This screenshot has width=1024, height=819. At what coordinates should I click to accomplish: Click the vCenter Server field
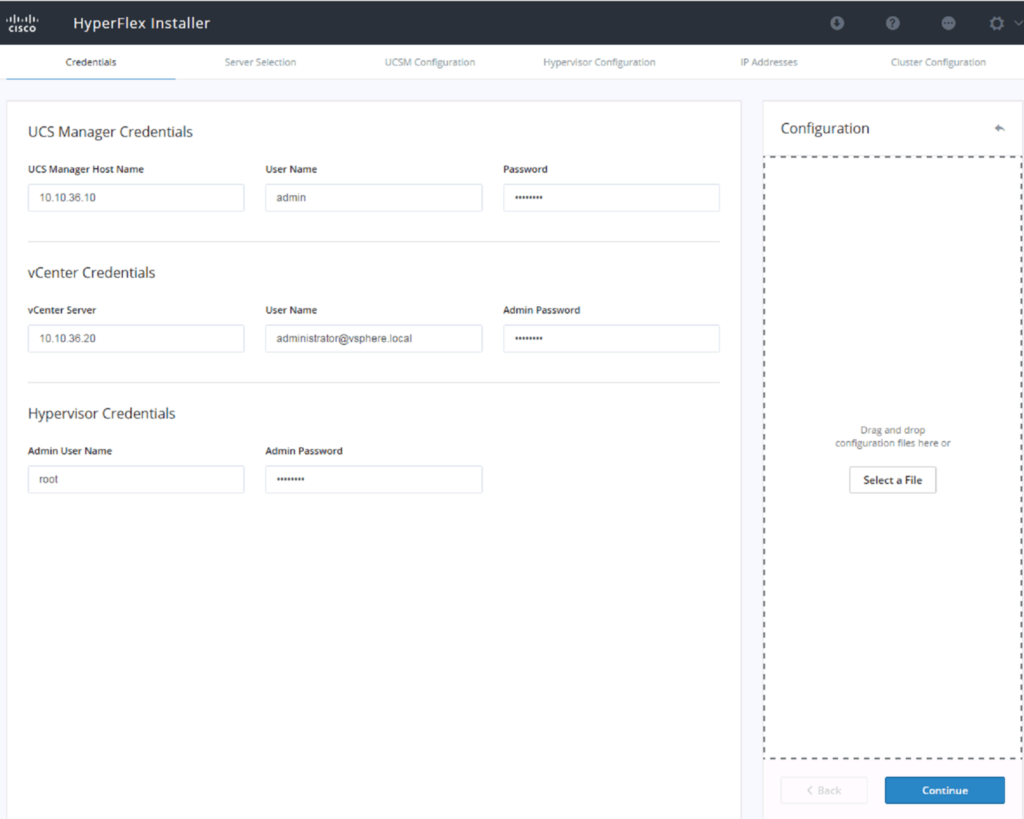(x=136, y=338)
